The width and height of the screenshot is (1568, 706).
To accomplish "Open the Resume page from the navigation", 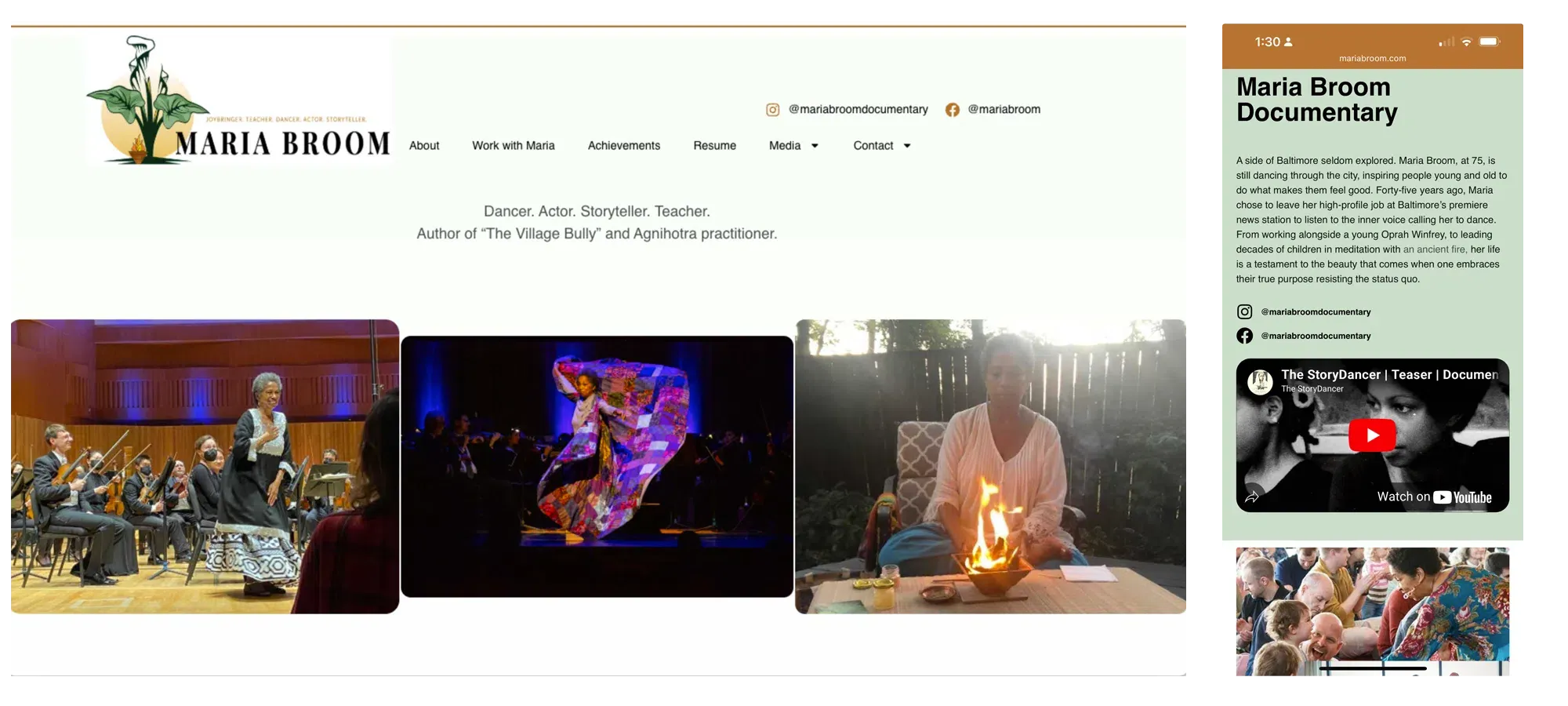I will [714, 145].
